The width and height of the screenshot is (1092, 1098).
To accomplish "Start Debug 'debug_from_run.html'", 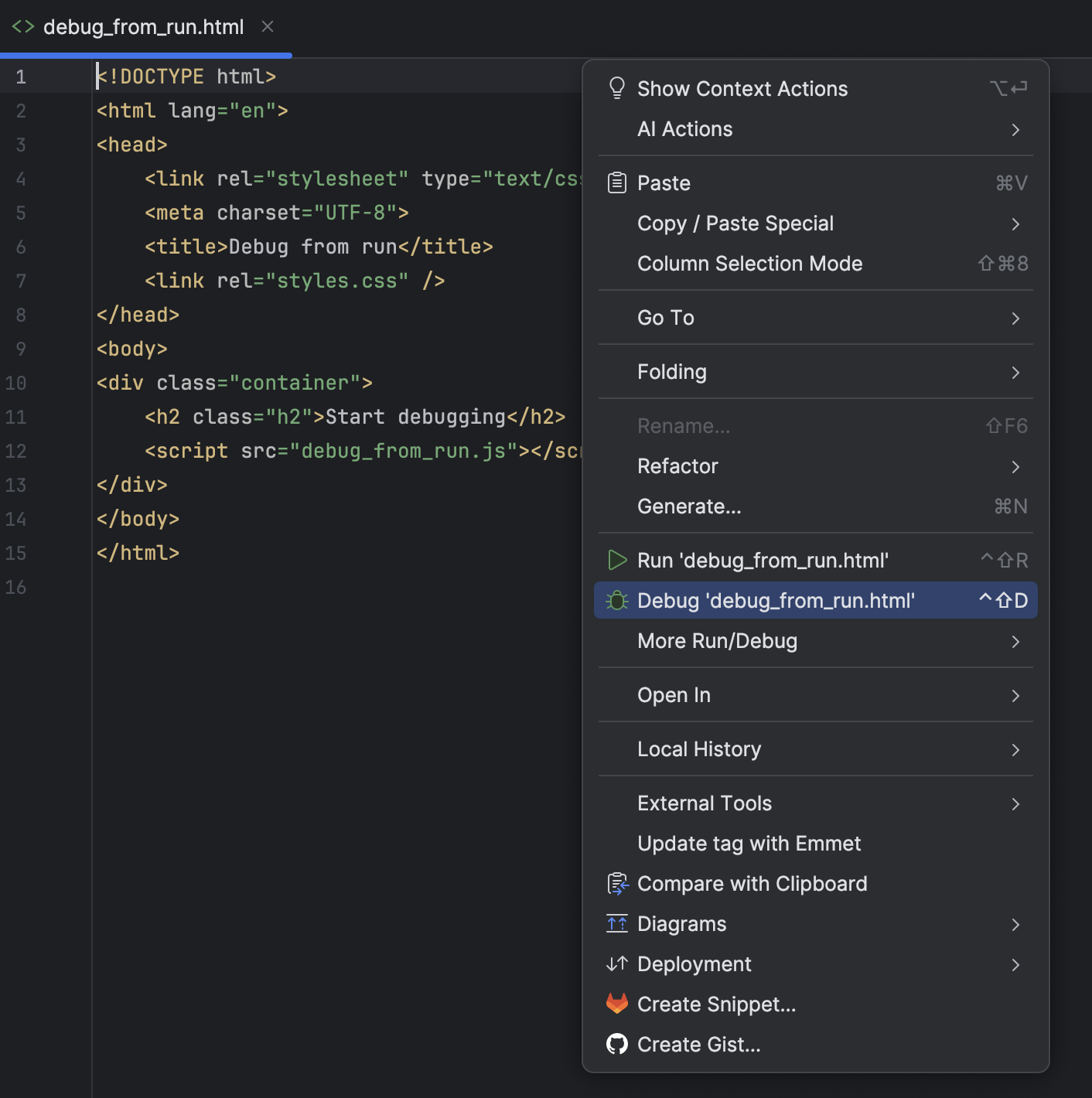I will pos(815,601).
